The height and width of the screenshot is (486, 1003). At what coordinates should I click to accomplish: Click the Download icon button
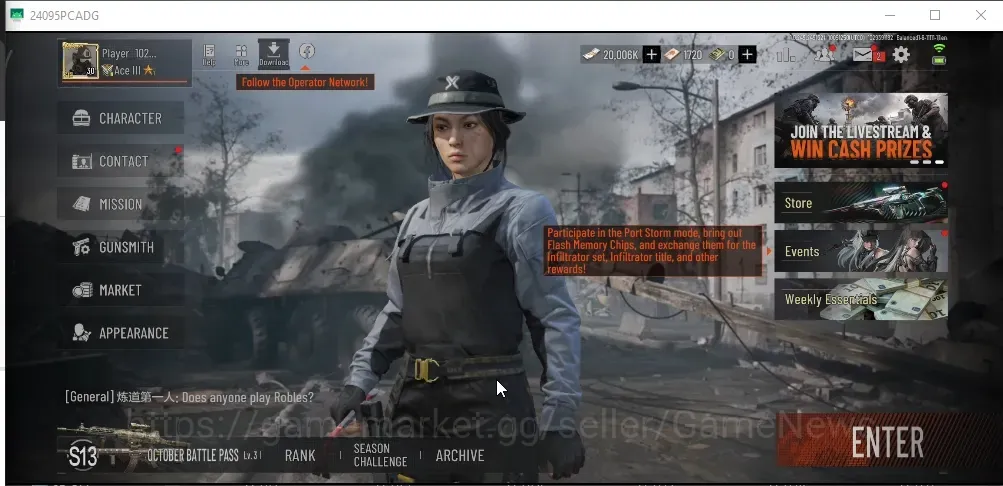[x=274, y=54]
